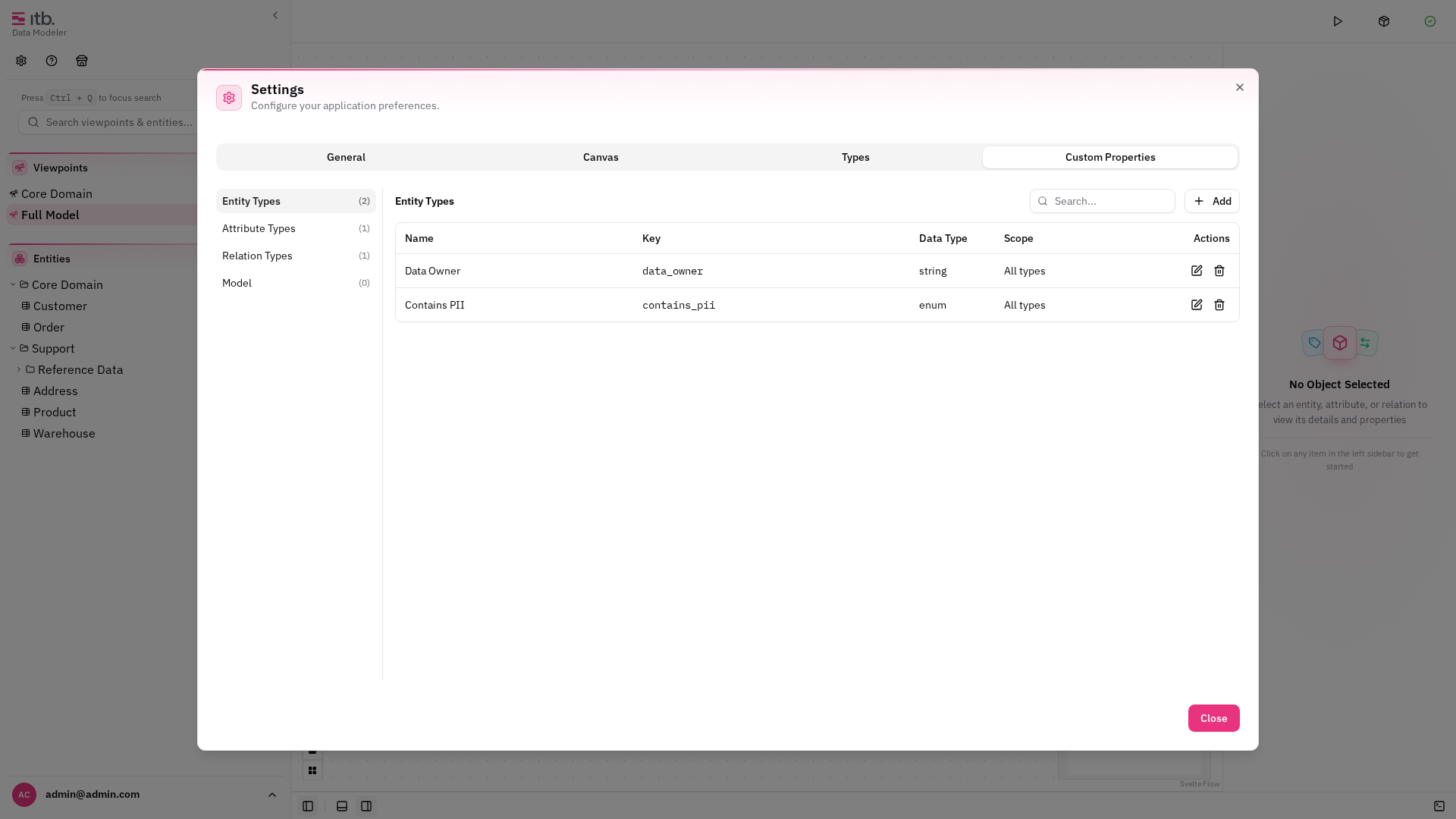Expand the Reference Data folder

coord(19,369)
